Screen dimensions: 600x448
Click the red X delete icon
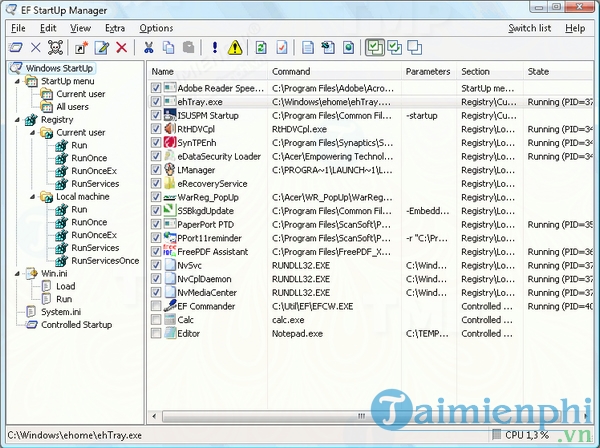point(122,47)
